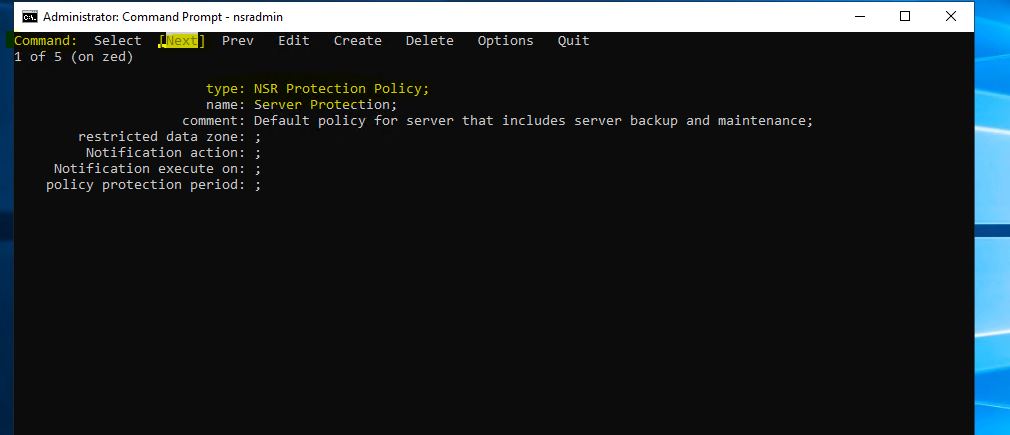
Task: Click the Command Prompt title bar icon
Action: (30, 16)
